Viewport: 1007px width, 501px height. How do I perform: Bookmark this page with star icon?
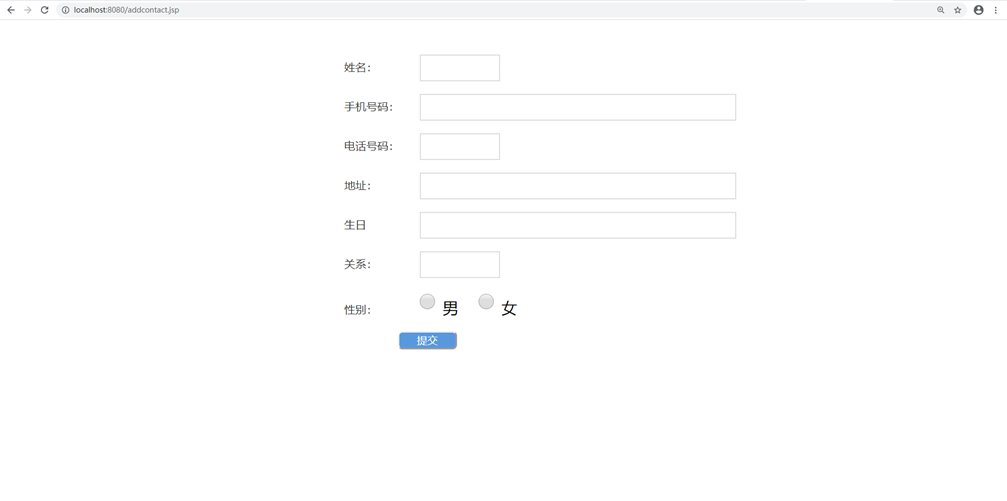point(958,10)
